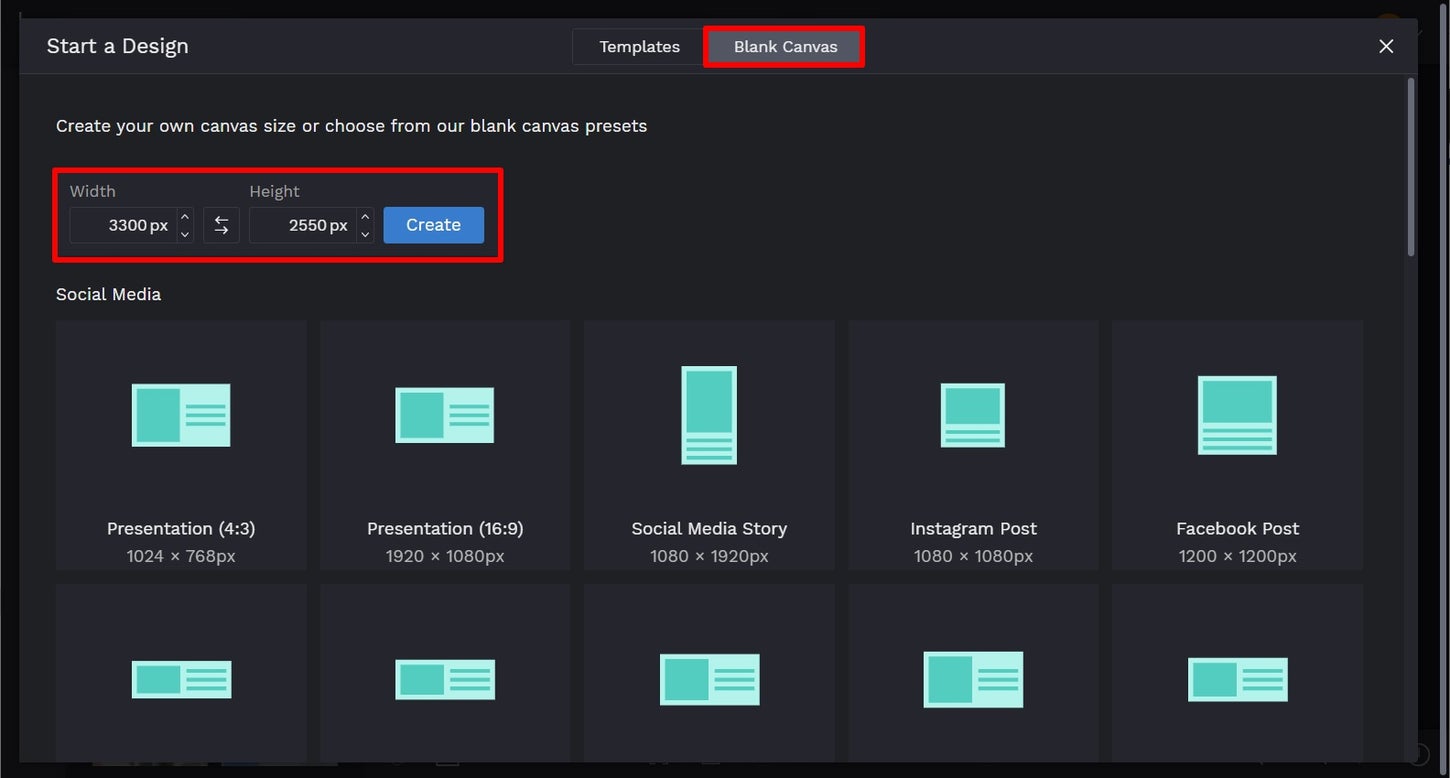Viewport: 1450px width, 778px height.
Task: Select the Blank Canvas tab
Action: [x=783, y=46]
